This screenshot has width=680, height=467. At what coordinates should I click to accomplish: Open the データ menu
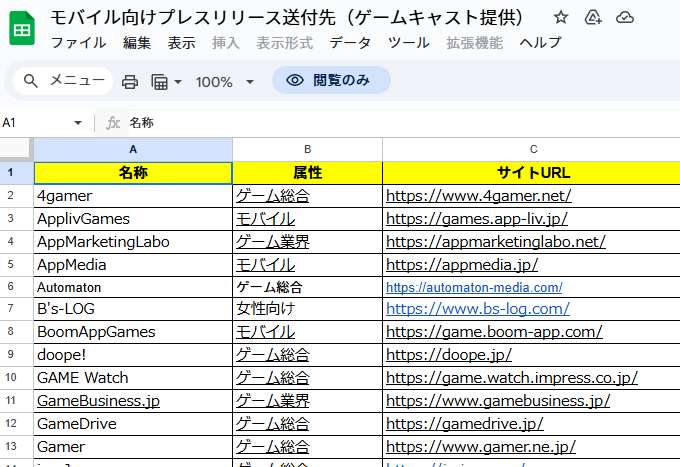click(x=350, y=43)
